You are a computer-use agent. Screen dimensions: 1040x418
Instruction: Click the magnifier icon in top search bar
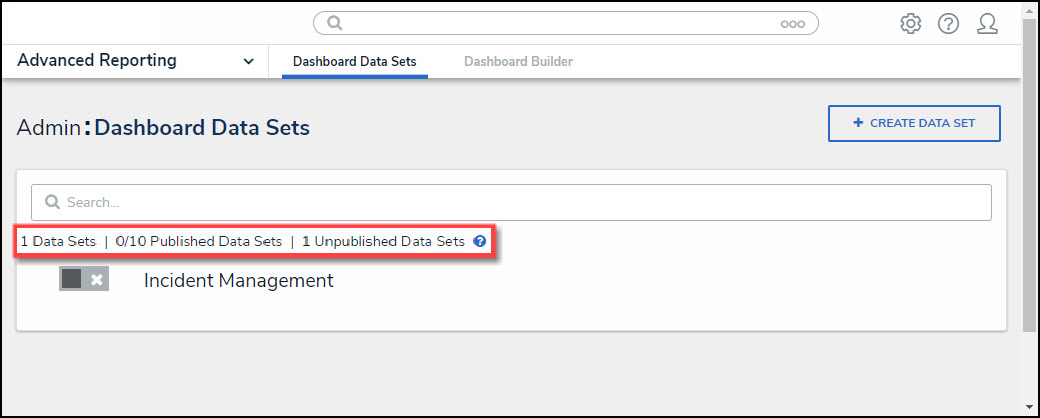(x=335, y=23)
